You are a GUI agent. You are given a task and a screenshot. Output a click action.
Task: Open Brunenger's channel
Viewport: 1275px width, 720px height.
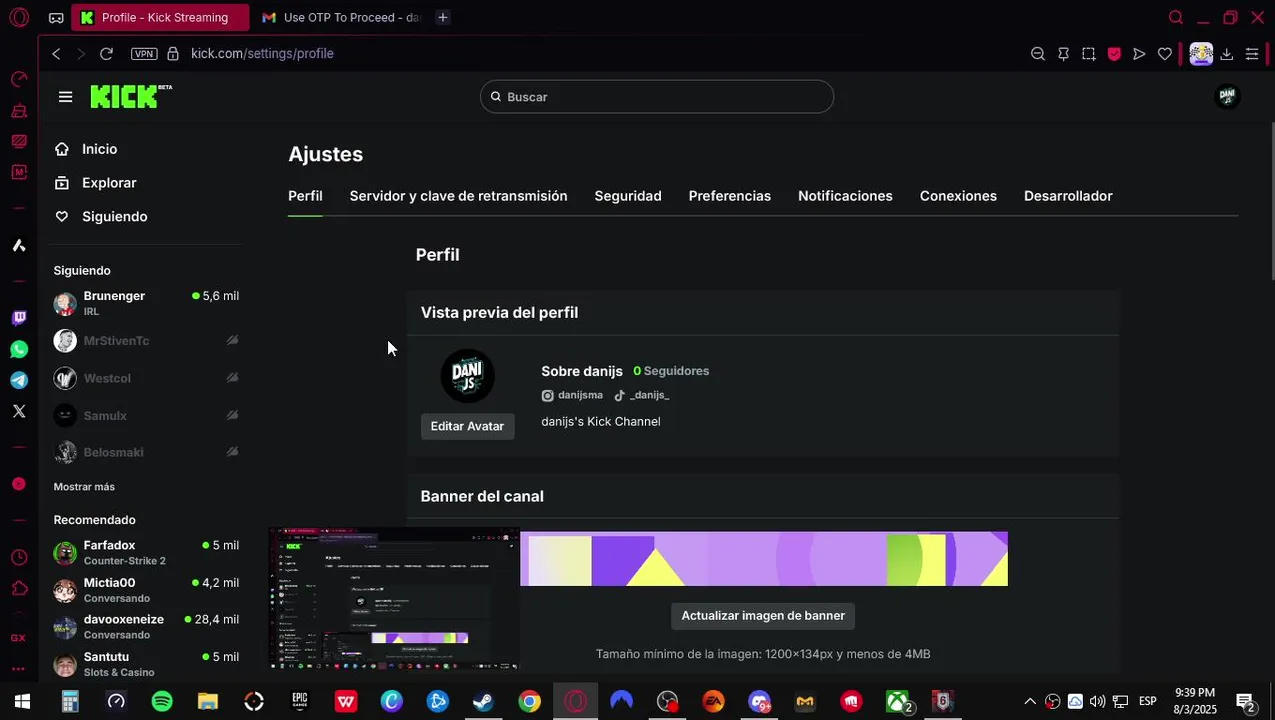click(146, 303)
